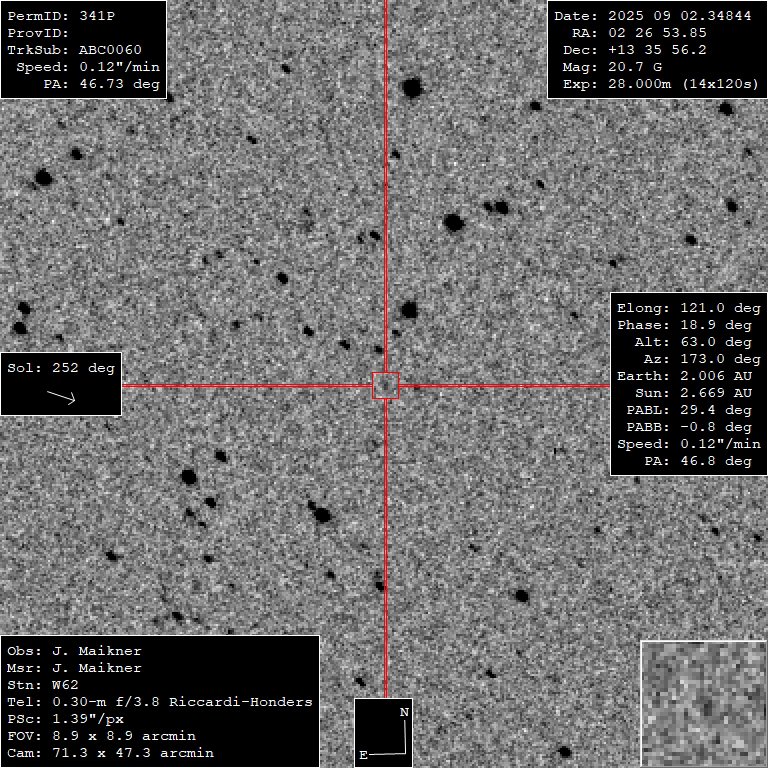Select the 'Cam: 71.3 x 47.3 arcmin' line
The image size is (768, 768).
tap(110, 753)
